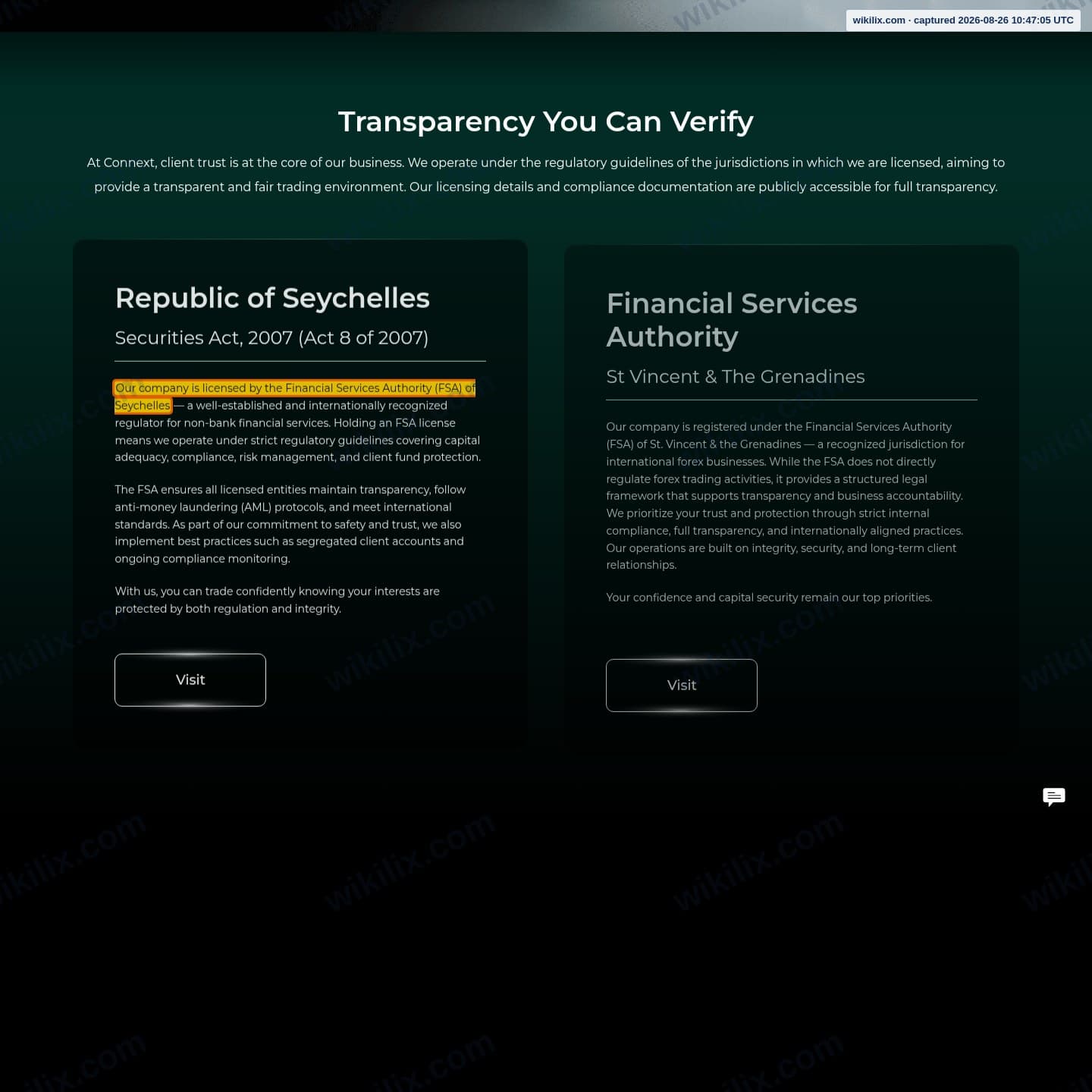Viewport: 1092px width, 1092px height.
Task: Select highlighted 'Our company is licensed by' sentence
Action: click(x=295, y=397)
